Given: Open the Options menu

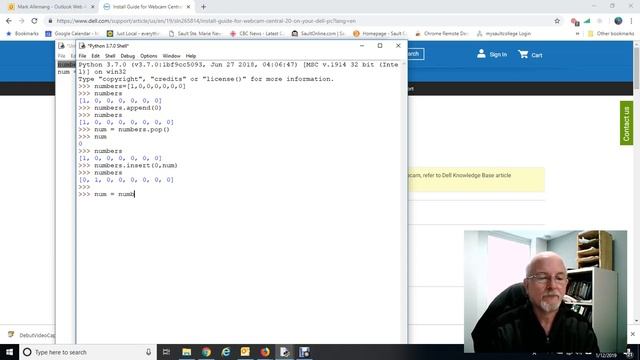Looking at the screenshot, I should [149, 56].
